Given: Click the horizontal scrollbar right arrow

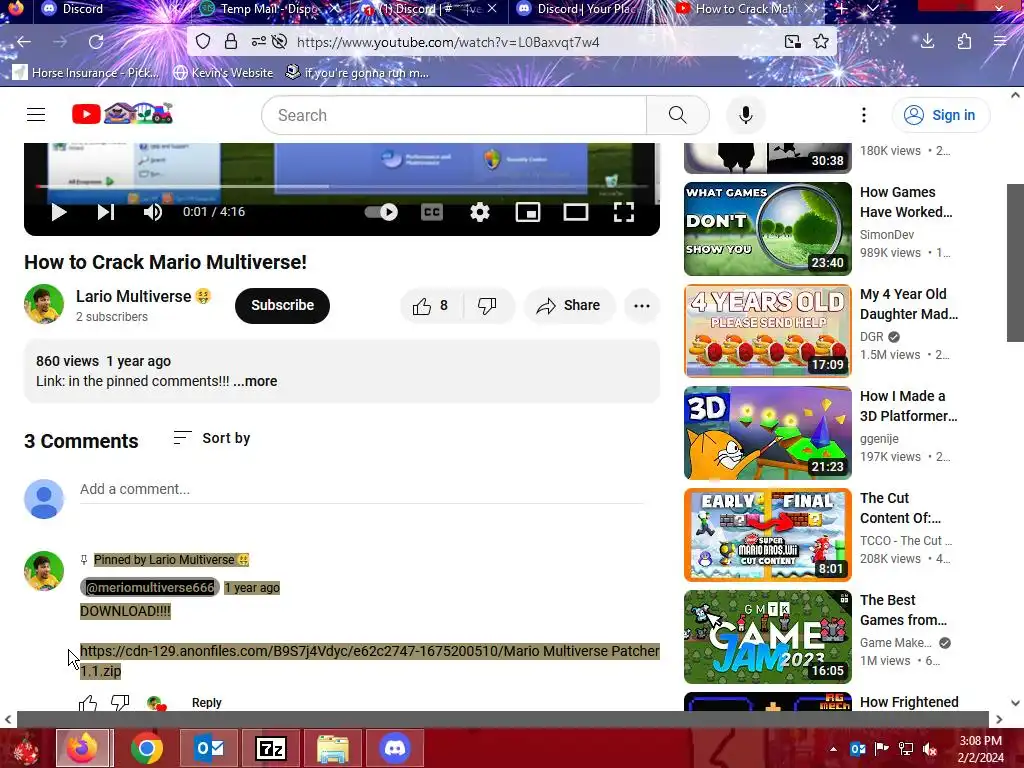Looking at the screenshot, I should coord(999,720).
